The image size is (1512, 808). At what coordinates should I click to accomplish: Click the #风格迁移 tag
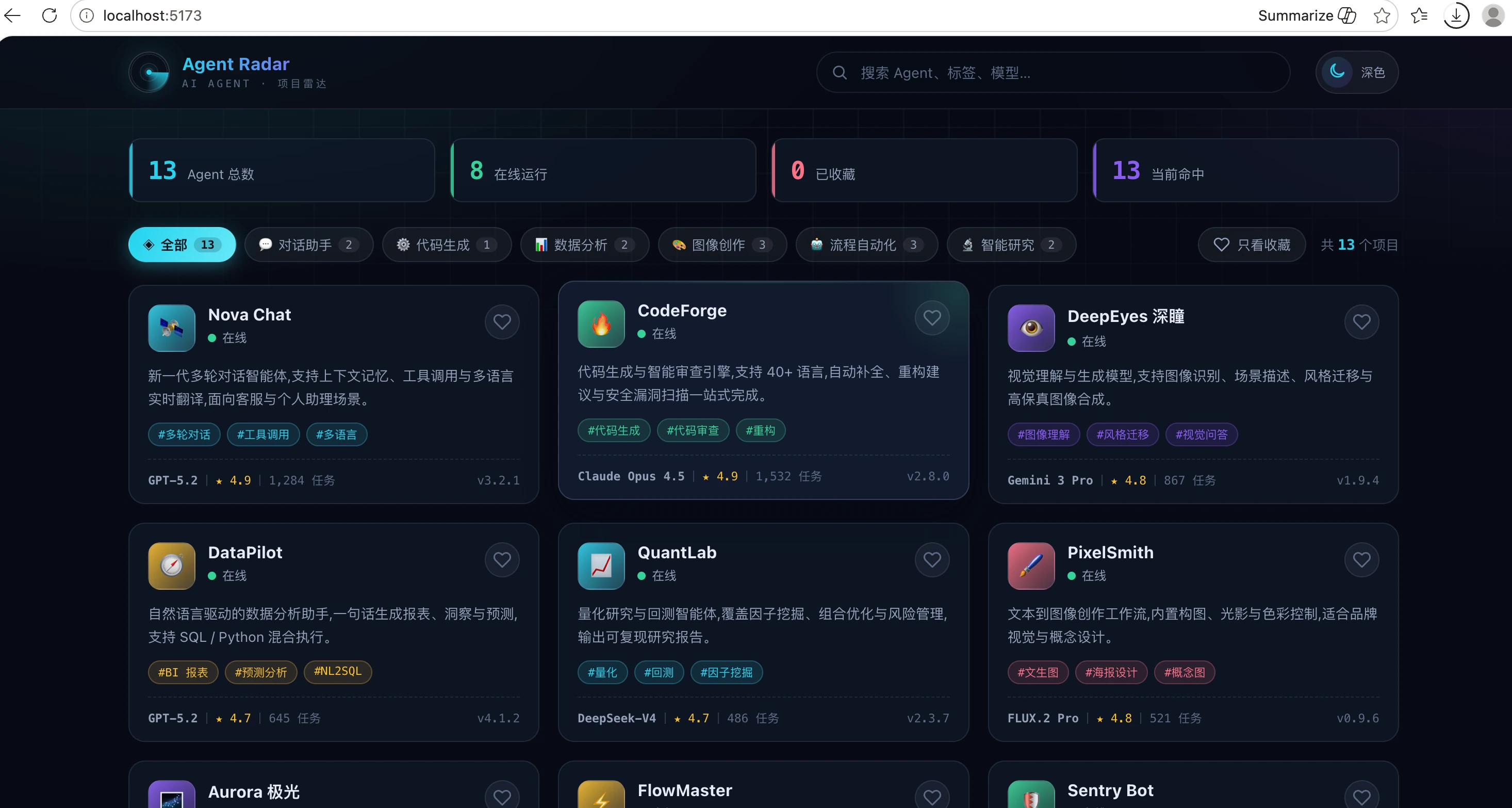(x=1123, y=434)
